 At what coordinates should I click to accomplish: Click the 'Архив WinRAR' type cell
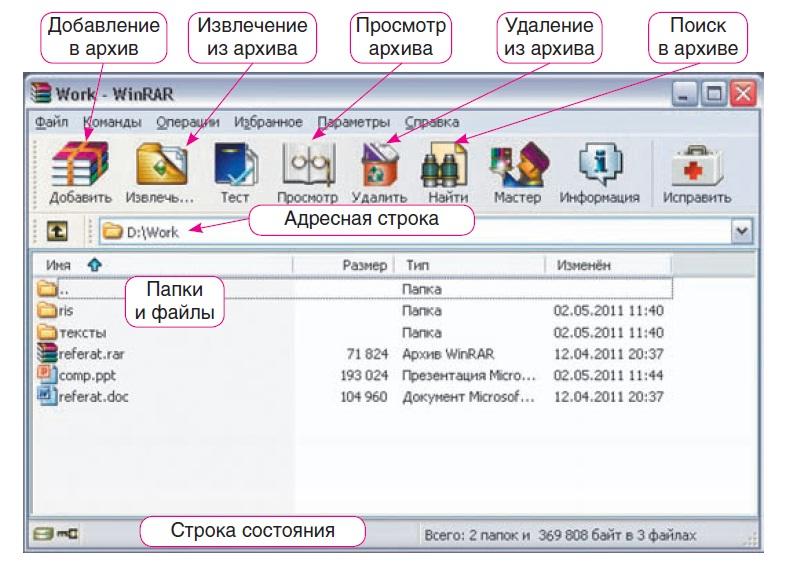448,354
